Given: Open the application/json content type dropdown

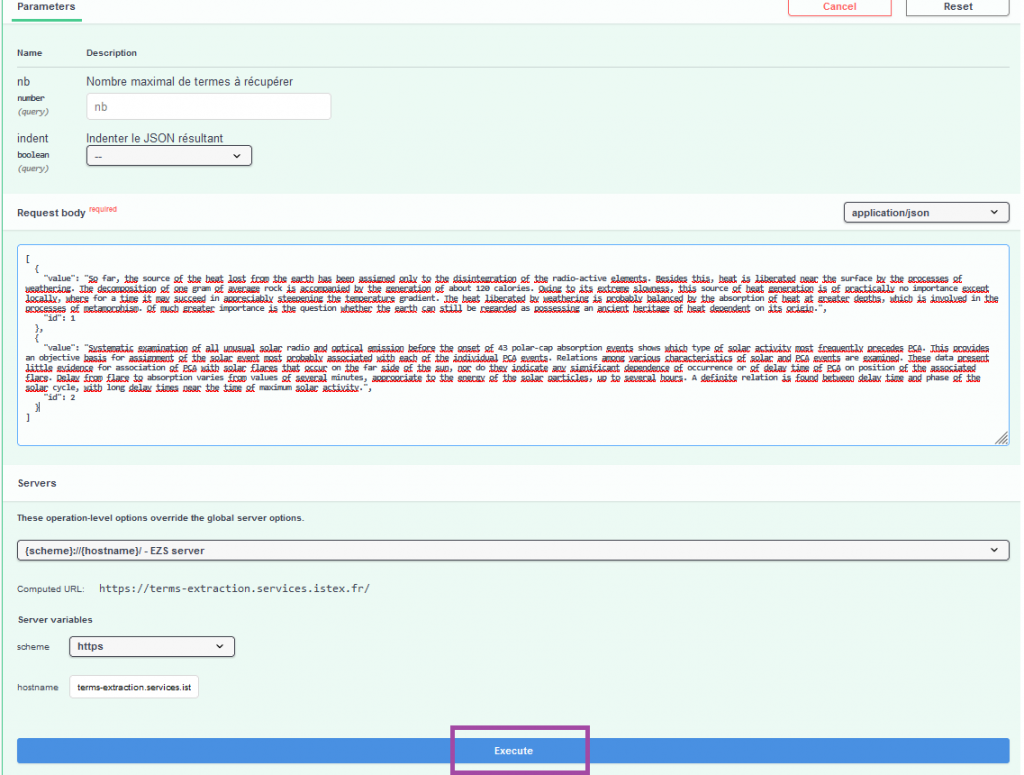Looking at the screenshot, I should 925,212.
